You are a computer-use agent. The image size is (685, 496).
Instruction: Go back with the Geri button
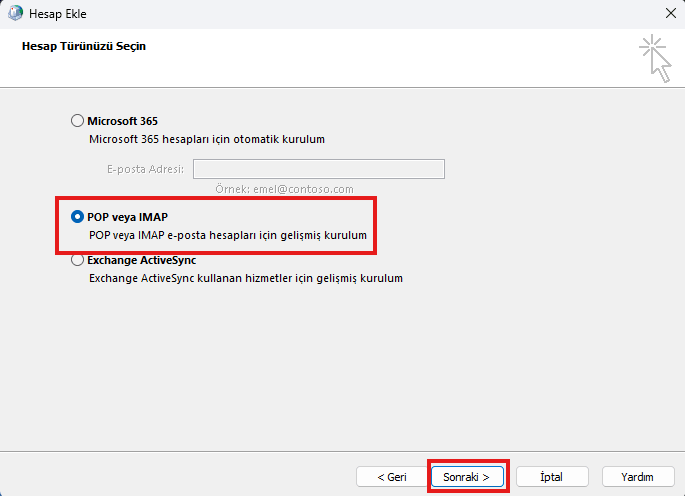click(x=392, y=477)
